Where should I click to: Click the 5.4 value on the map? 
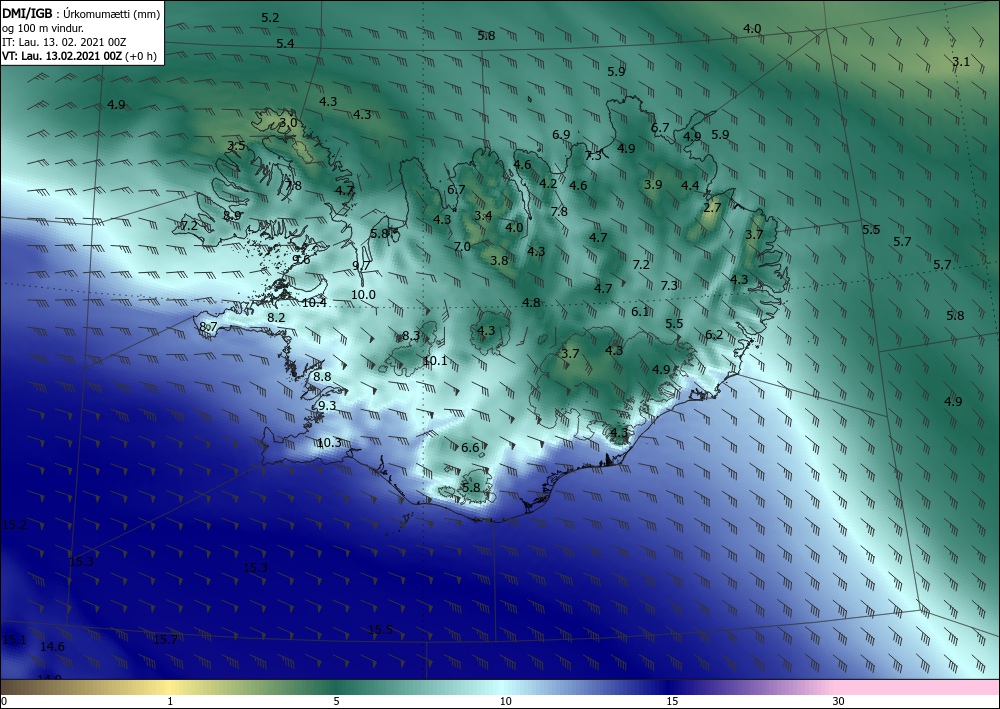pos(285,44)
